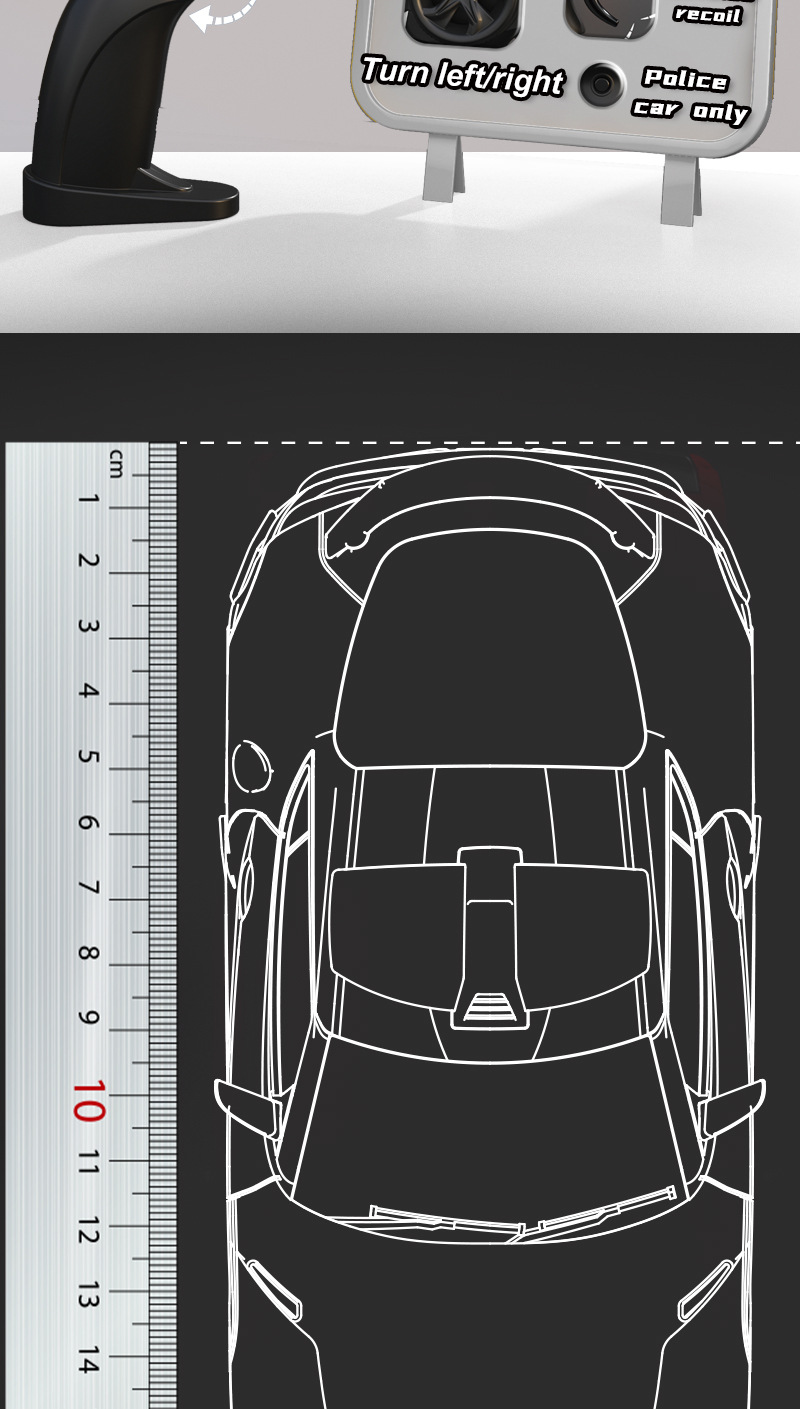Screen dimensions: 800x1409
Task: Click the red '10' on the ruler
Action: pyautogui.click(x=88, y=1100)
